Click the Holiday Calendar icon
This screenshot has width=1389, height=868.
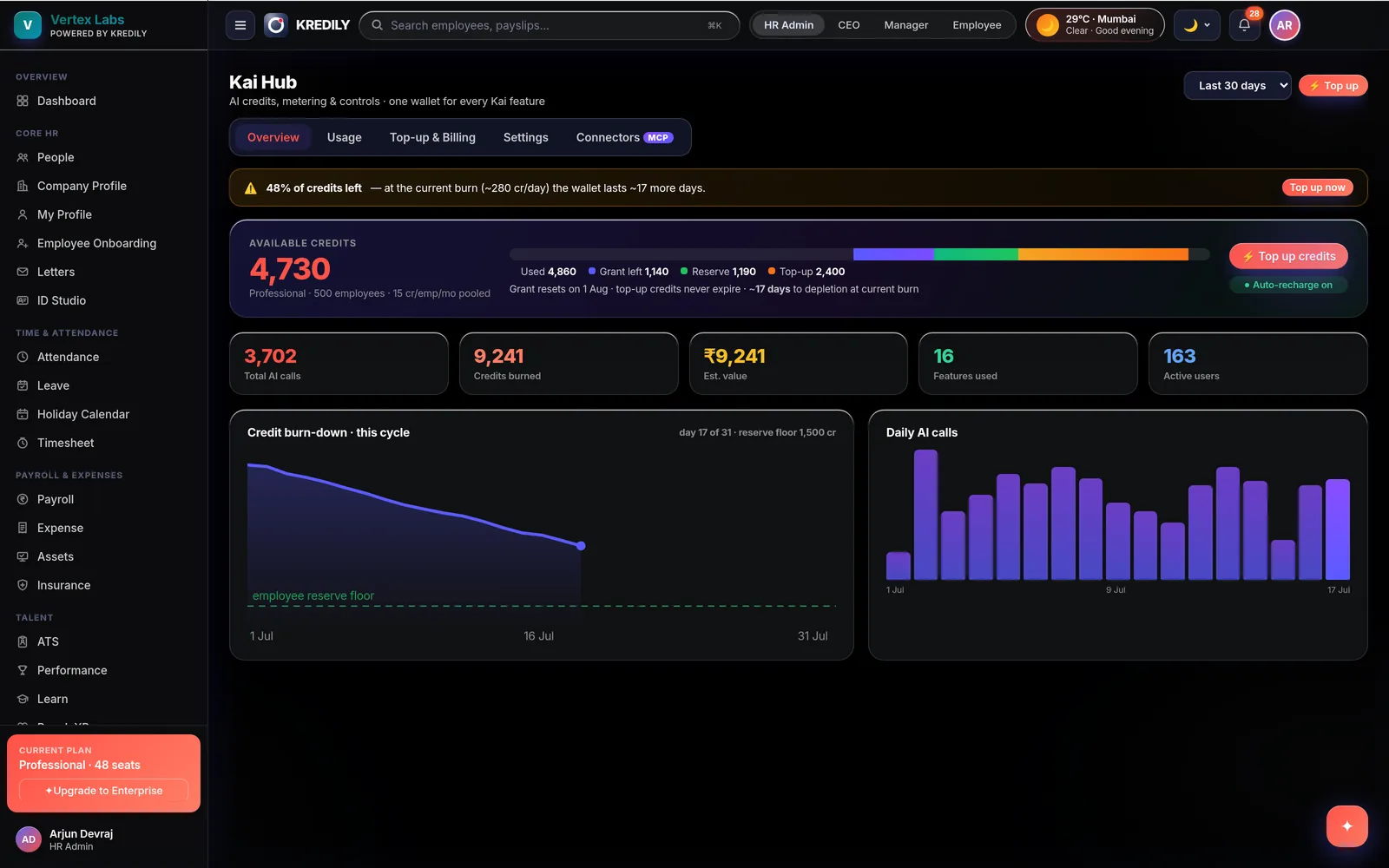click(23, 414)
